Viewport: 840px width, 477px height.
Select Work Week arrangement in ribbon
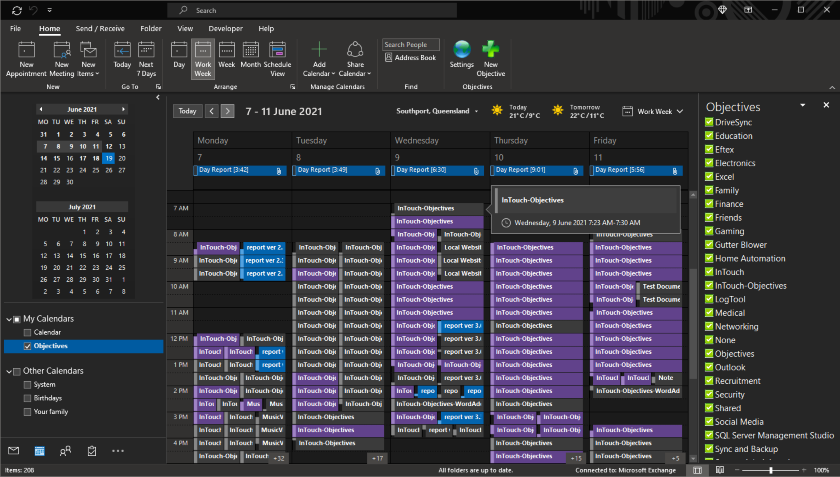pos(202,59)
